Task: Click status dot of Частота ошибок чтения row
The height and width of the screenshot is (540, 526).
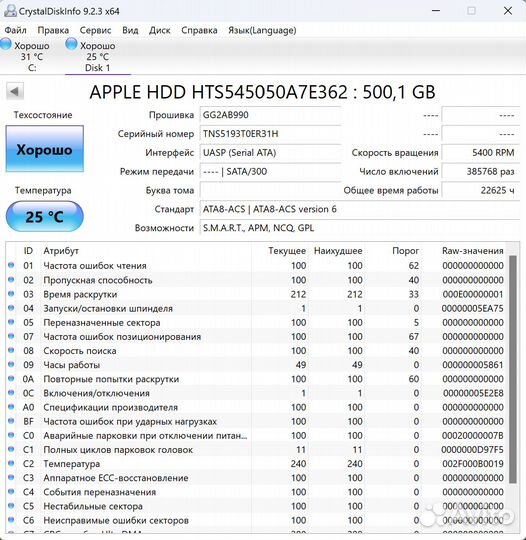Action: click(11, 265)
